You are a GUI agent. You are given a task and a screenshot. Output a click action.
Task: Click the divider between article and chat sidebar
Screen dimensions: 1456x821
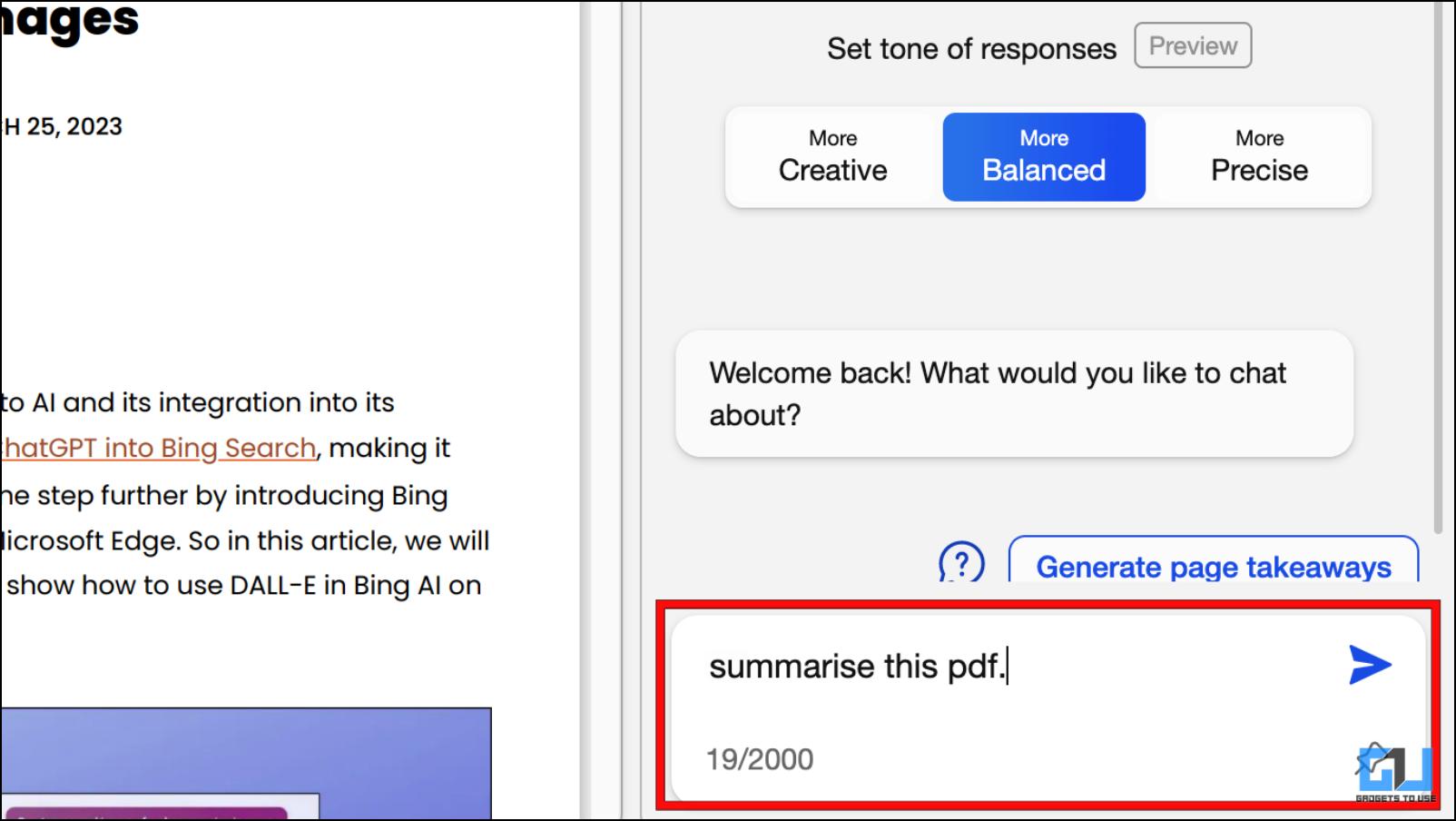point(602,410)
